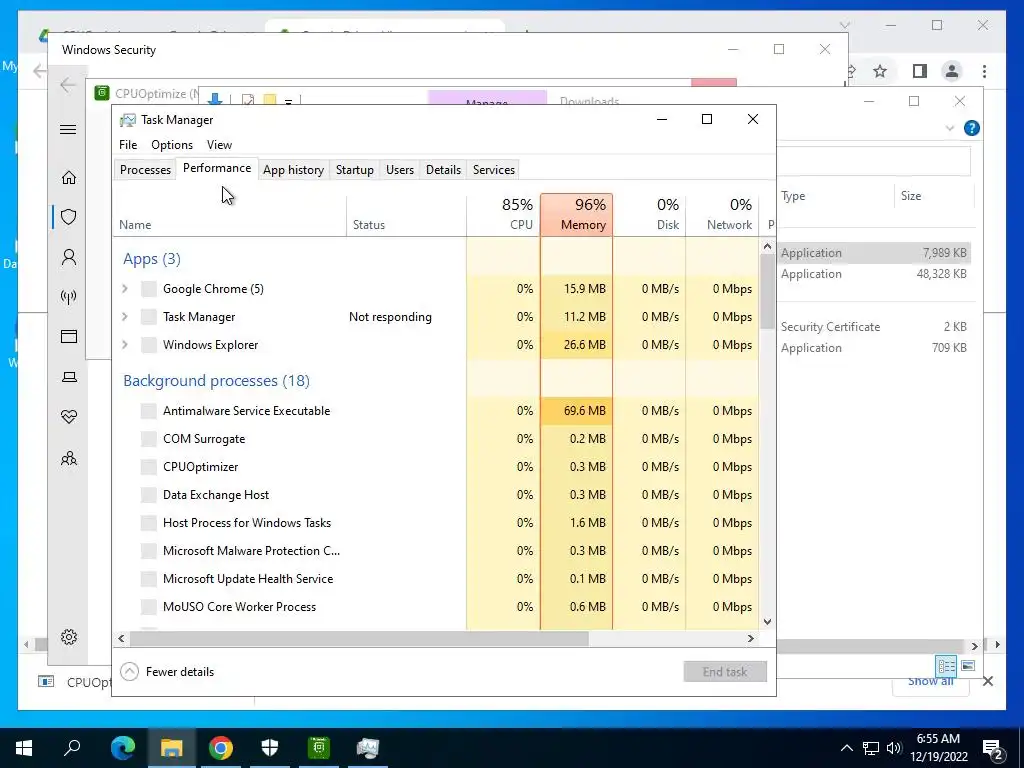1024x768 pixels.
Task: Click scroll down arrow in process list
Action: 767,622
